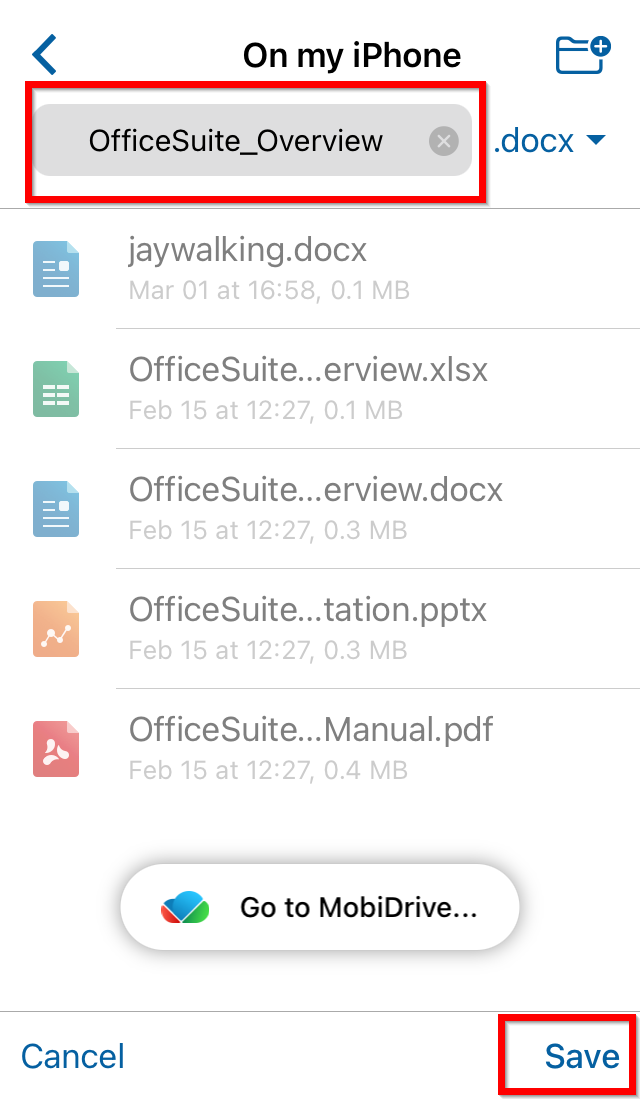Screen dimensions: 640x1099
Task: Tap the Go to MobiDrive… button
Action: point(320,907)
